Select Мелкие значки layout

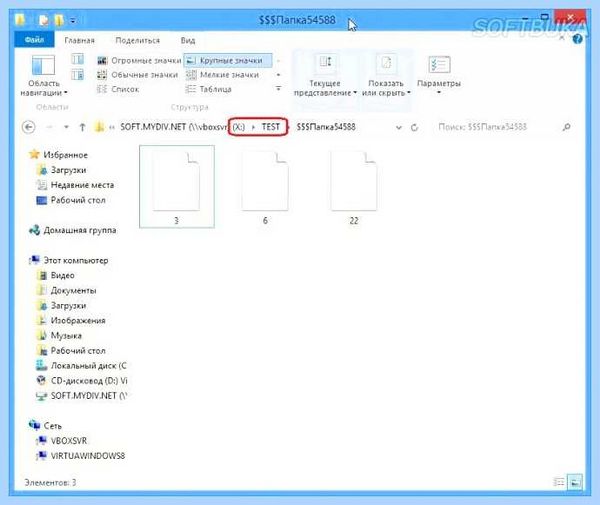223,75
